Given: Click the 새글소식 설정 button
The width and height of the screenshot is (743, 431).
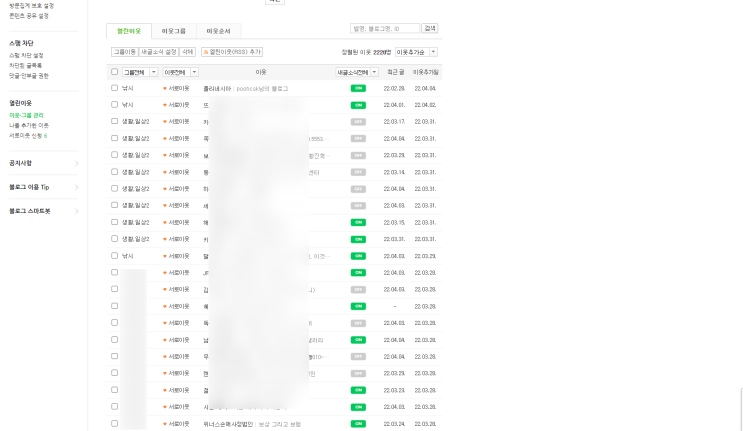Looking at the screenshot, I should [159, 52].
